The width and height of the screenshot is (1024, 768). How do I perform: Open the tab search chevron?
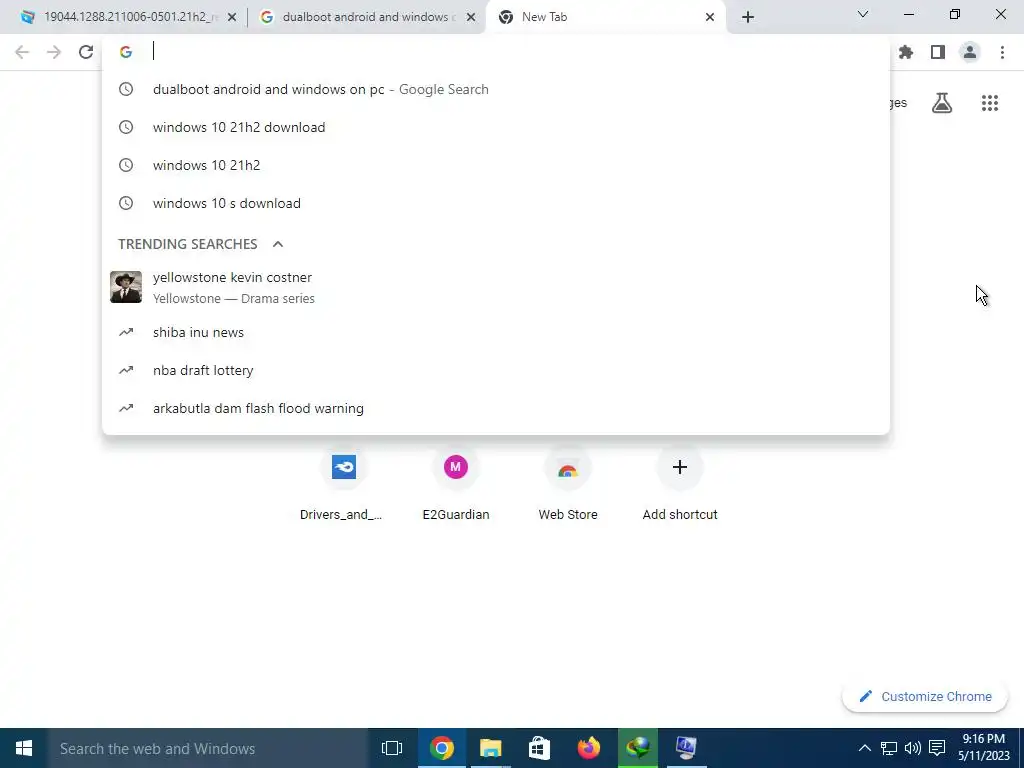pos(863,14)
